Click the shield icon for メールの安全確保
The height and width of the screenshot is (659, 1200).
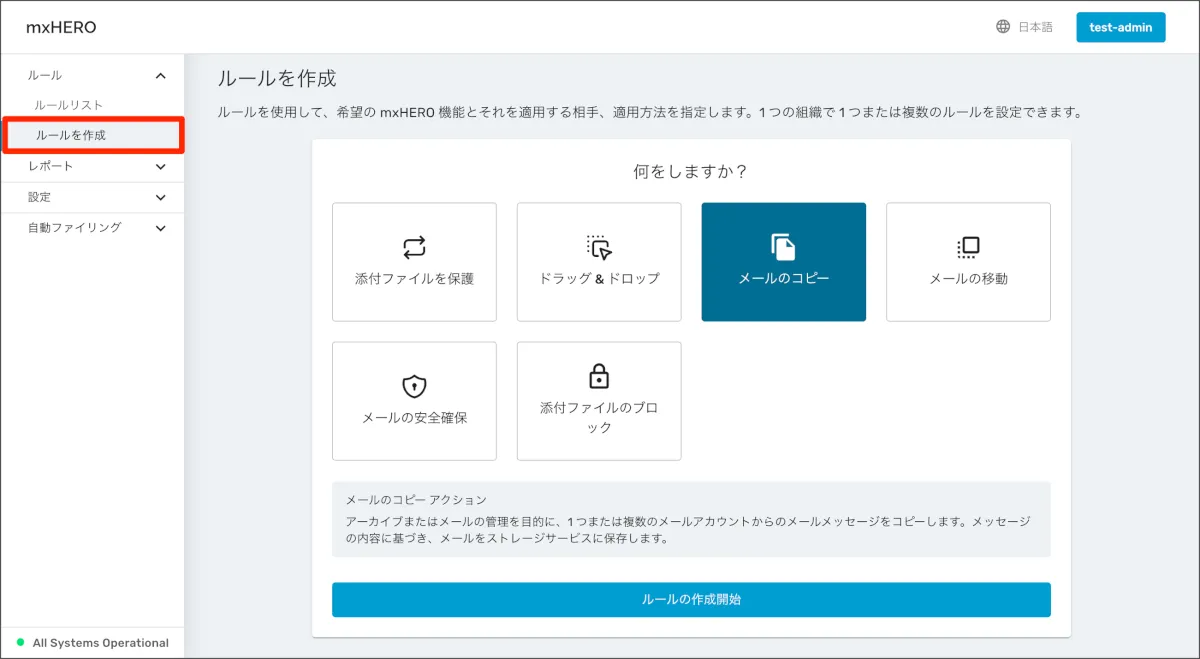click(414, 386)
